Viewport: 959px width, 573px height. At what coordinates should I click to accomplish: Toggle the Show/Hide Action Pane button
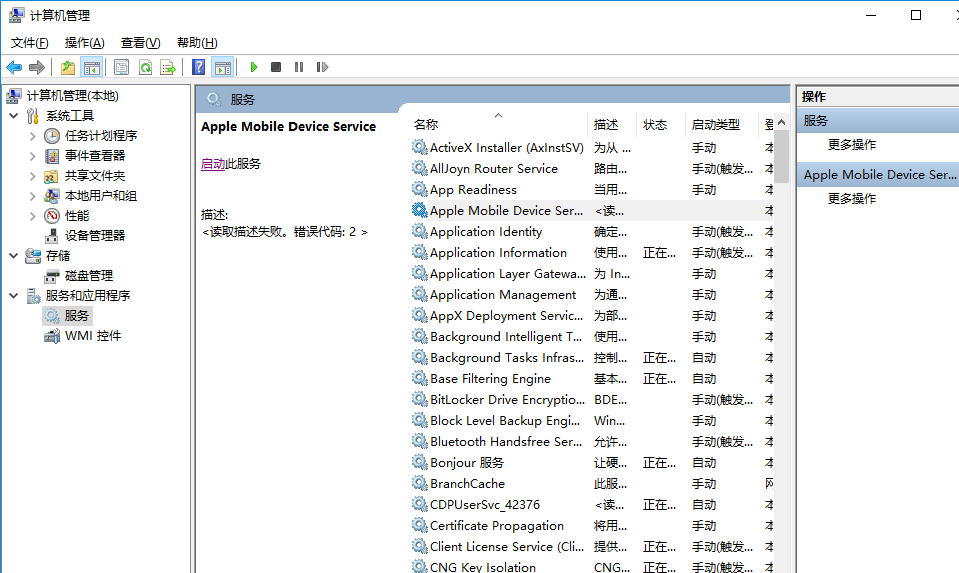[x=223, y=67]
